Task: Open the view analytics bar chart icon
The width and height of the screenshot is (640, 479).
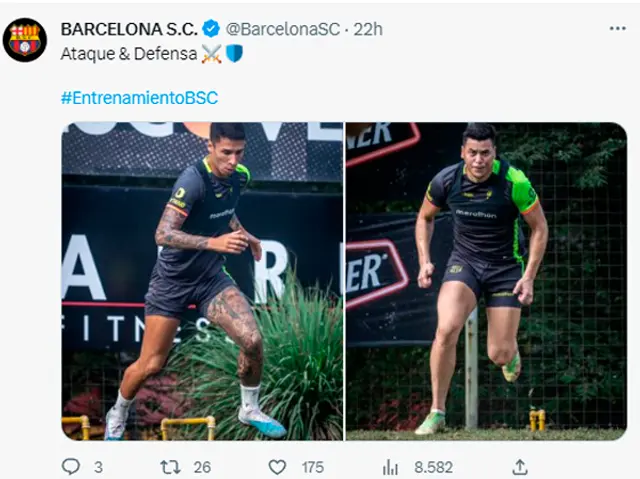Action: [390, 466]
